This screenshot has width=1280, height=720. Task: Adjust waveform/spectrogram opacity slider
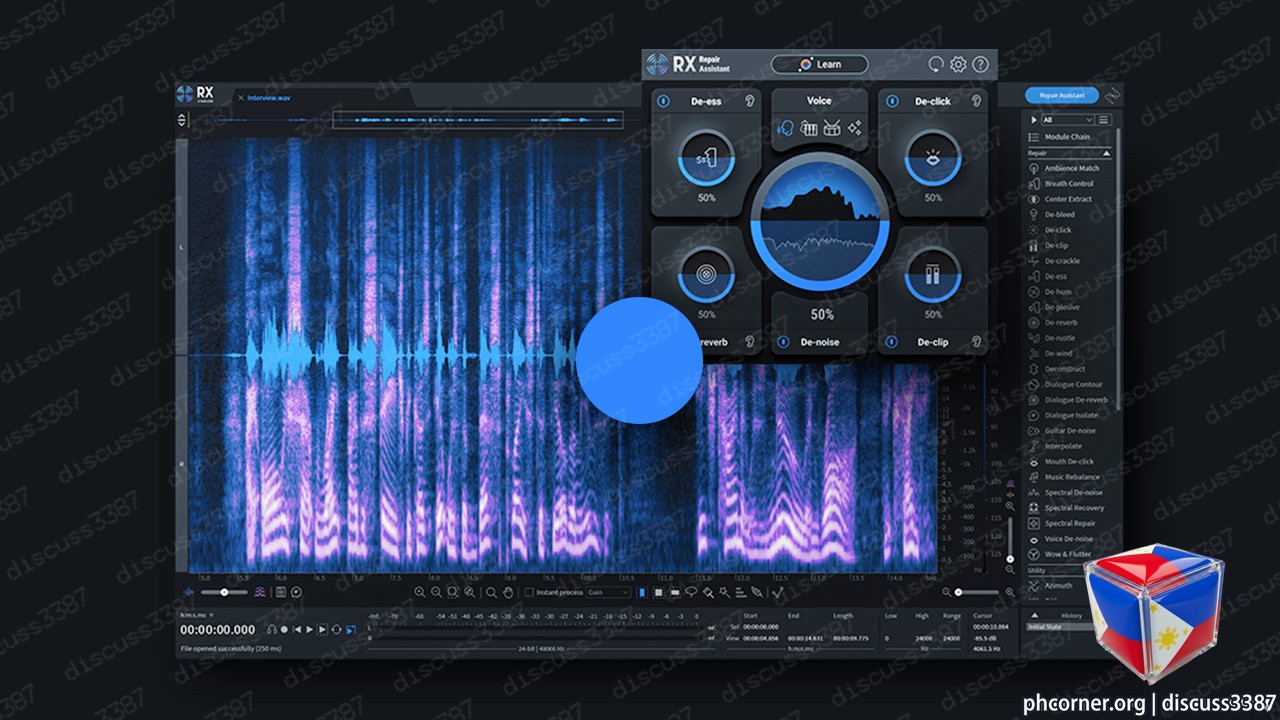[x=224, y=592]
